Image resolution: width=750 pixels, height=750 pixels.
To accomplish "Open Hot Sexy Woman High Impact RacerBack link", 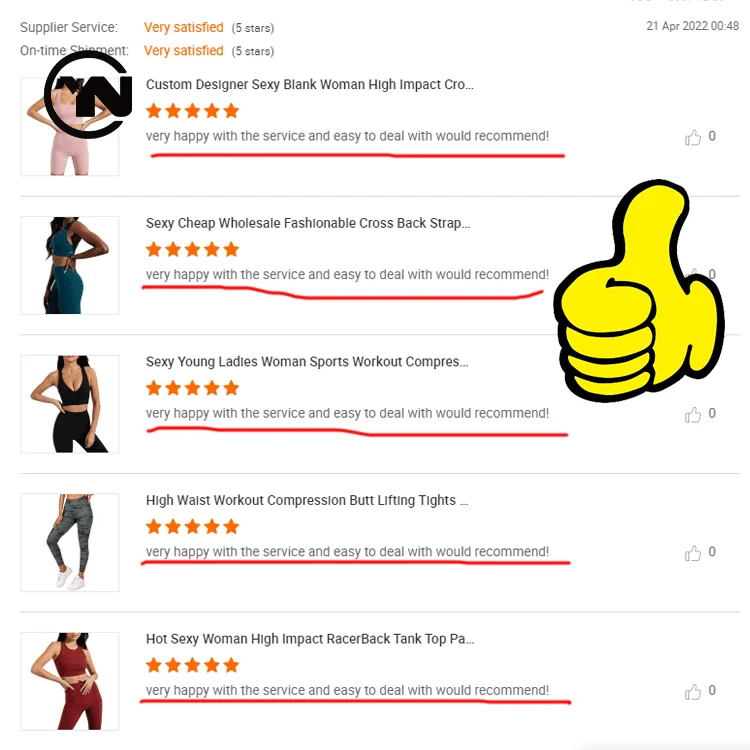I will pyautogui.click(x=310, y=639).
